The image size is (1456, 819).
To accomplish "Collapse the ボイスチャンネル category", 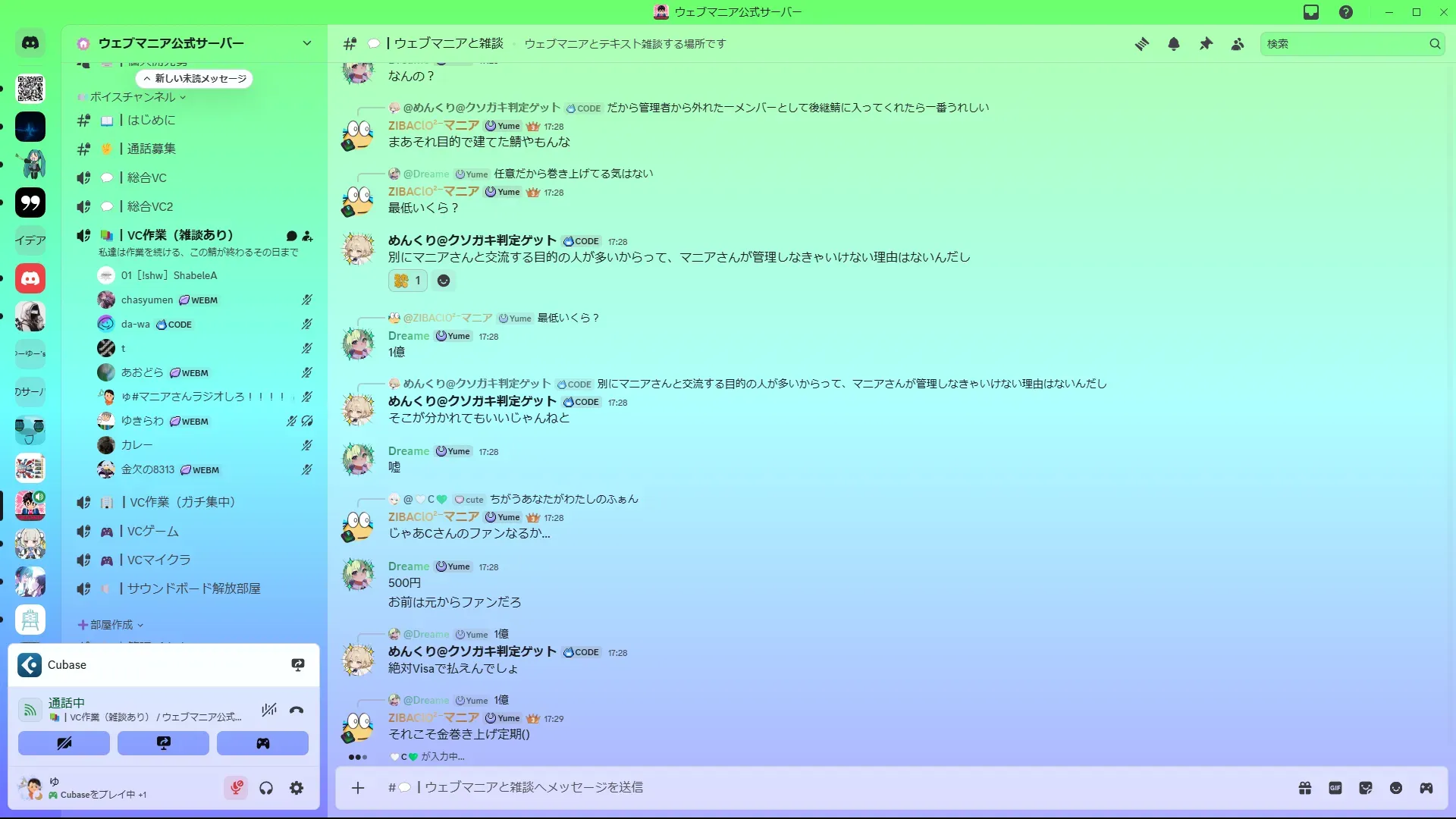I will click(133, 97).
